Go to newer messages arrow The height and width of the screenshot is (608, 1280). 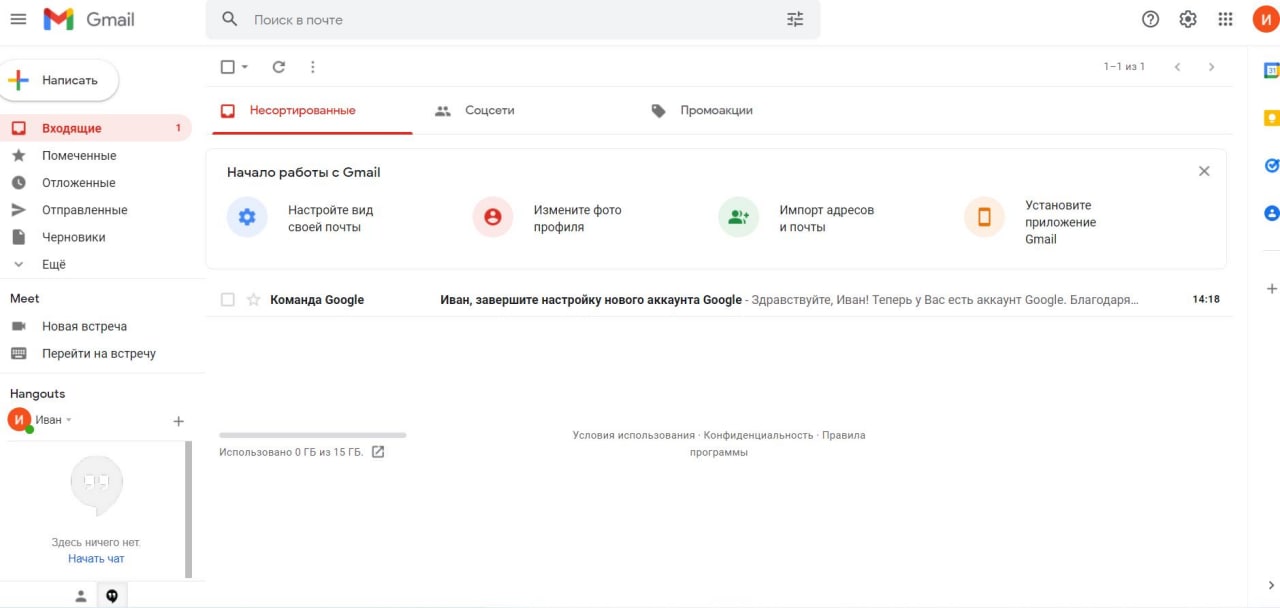click(1177, 67)
